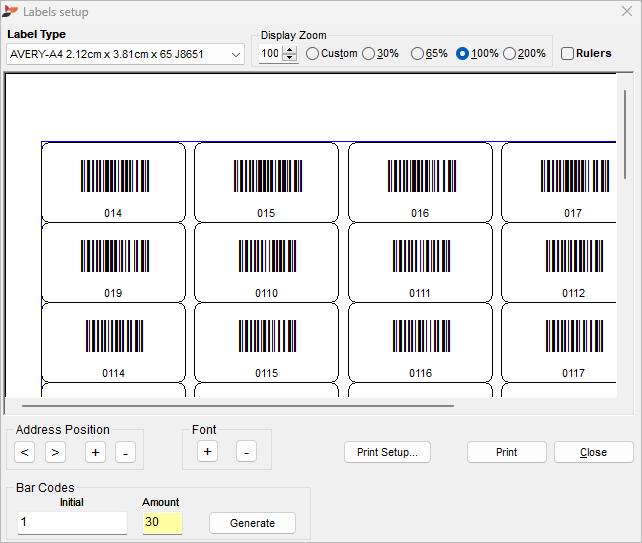Click the barcode label 0112
This screenshot has height=543, width=642.
[x=559, y=262]
